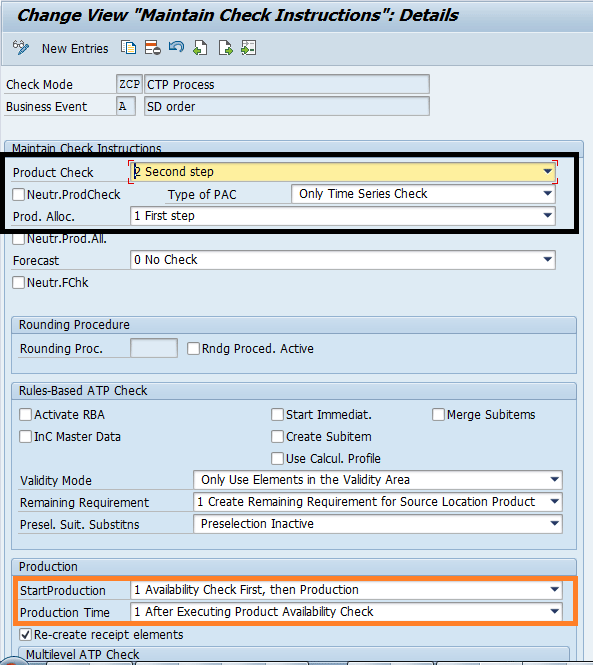Go to previous entry icon

pyautogui.click(x=200, y=48)
